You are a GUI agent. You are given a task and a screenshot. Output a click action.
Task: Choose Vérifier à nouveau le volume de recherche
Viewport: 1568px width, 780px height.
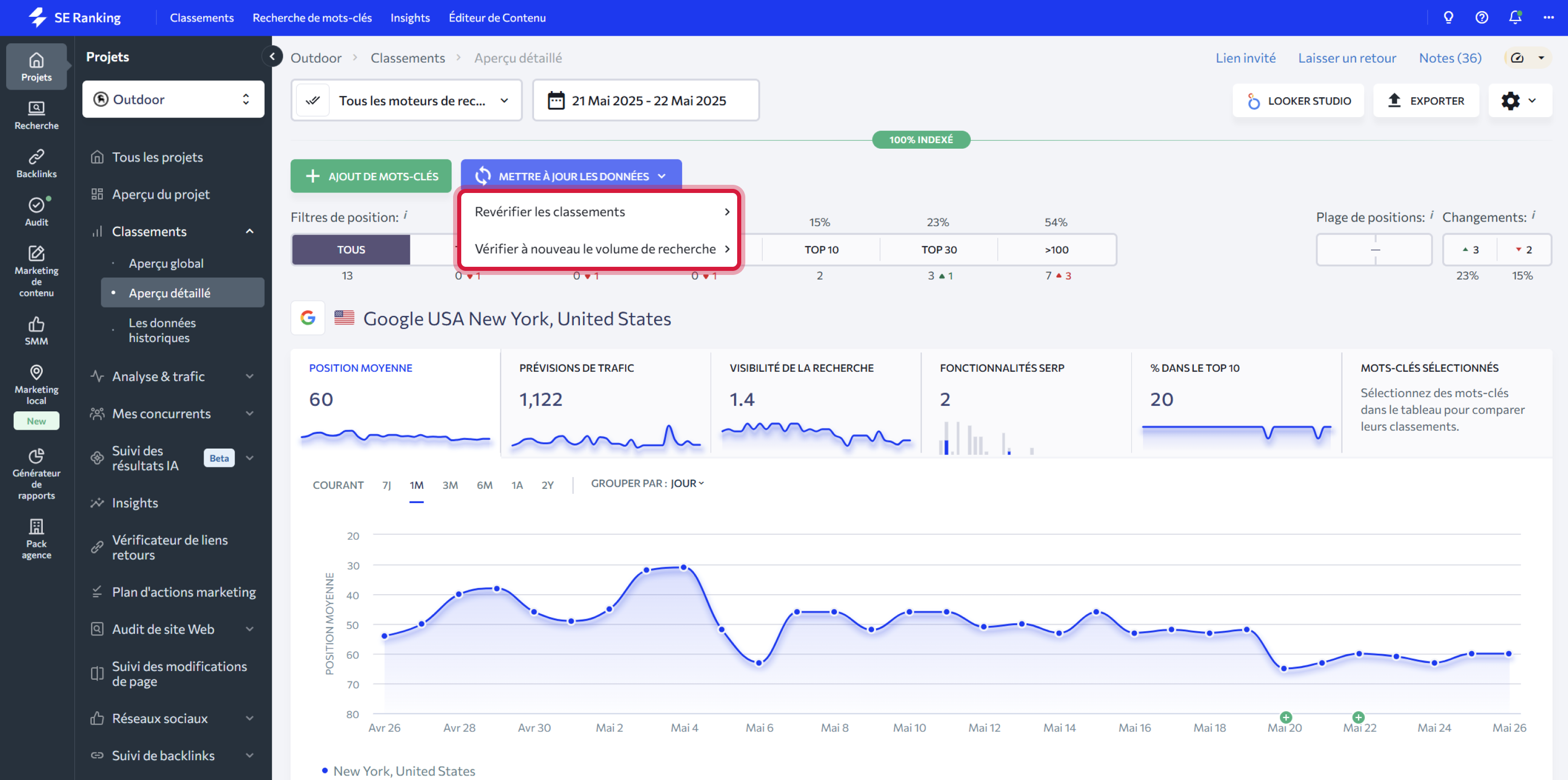pos(600,248)
